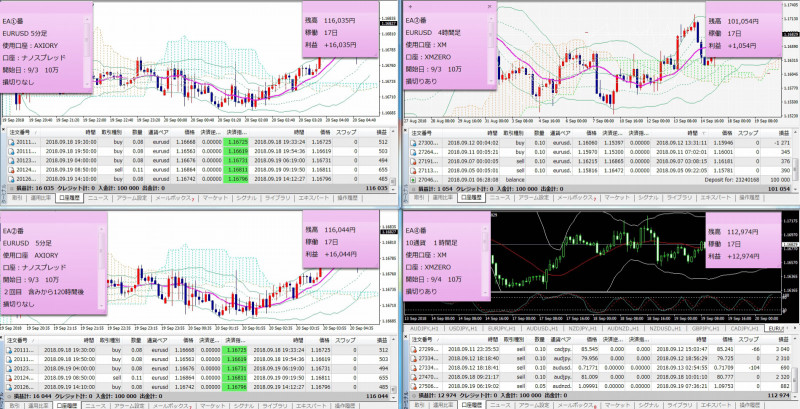Screen dimensions: 800x409
Task: Sort by 注文番号 column in top-left terminal
Action: 18,131
